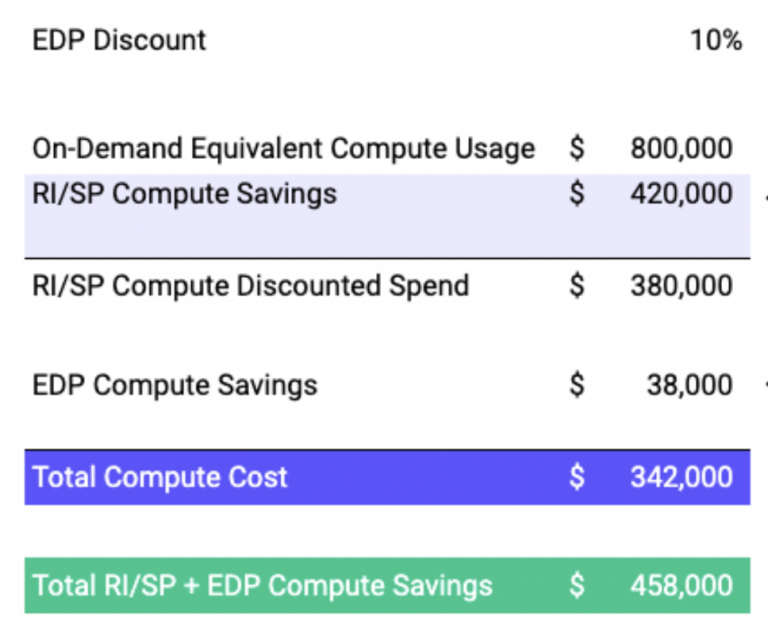Select the 10% discount value cell
This screenshot has height=632, width=768.
click(715, 41)
